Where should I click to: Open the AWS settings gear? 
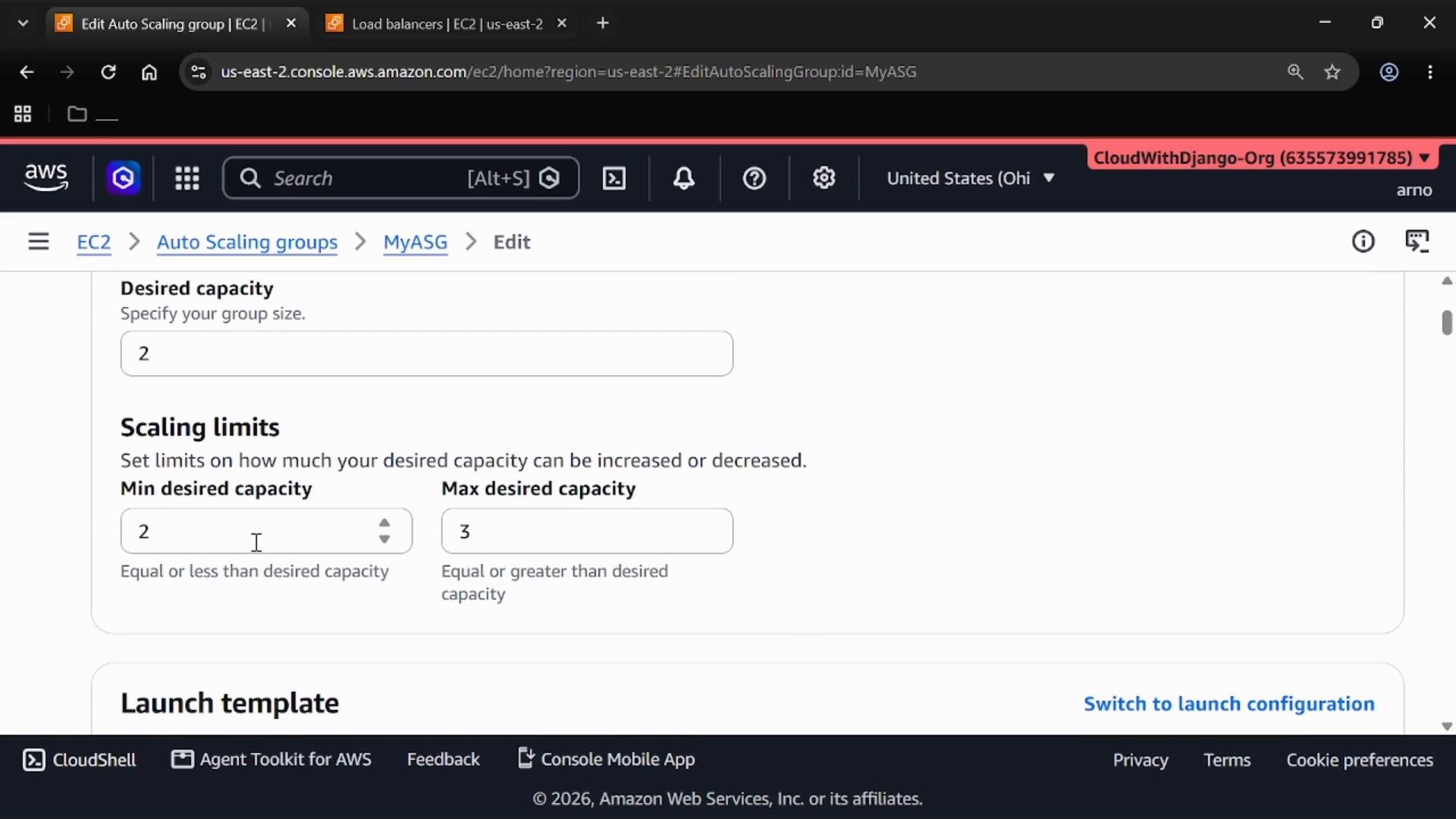(x=824, y=178)
